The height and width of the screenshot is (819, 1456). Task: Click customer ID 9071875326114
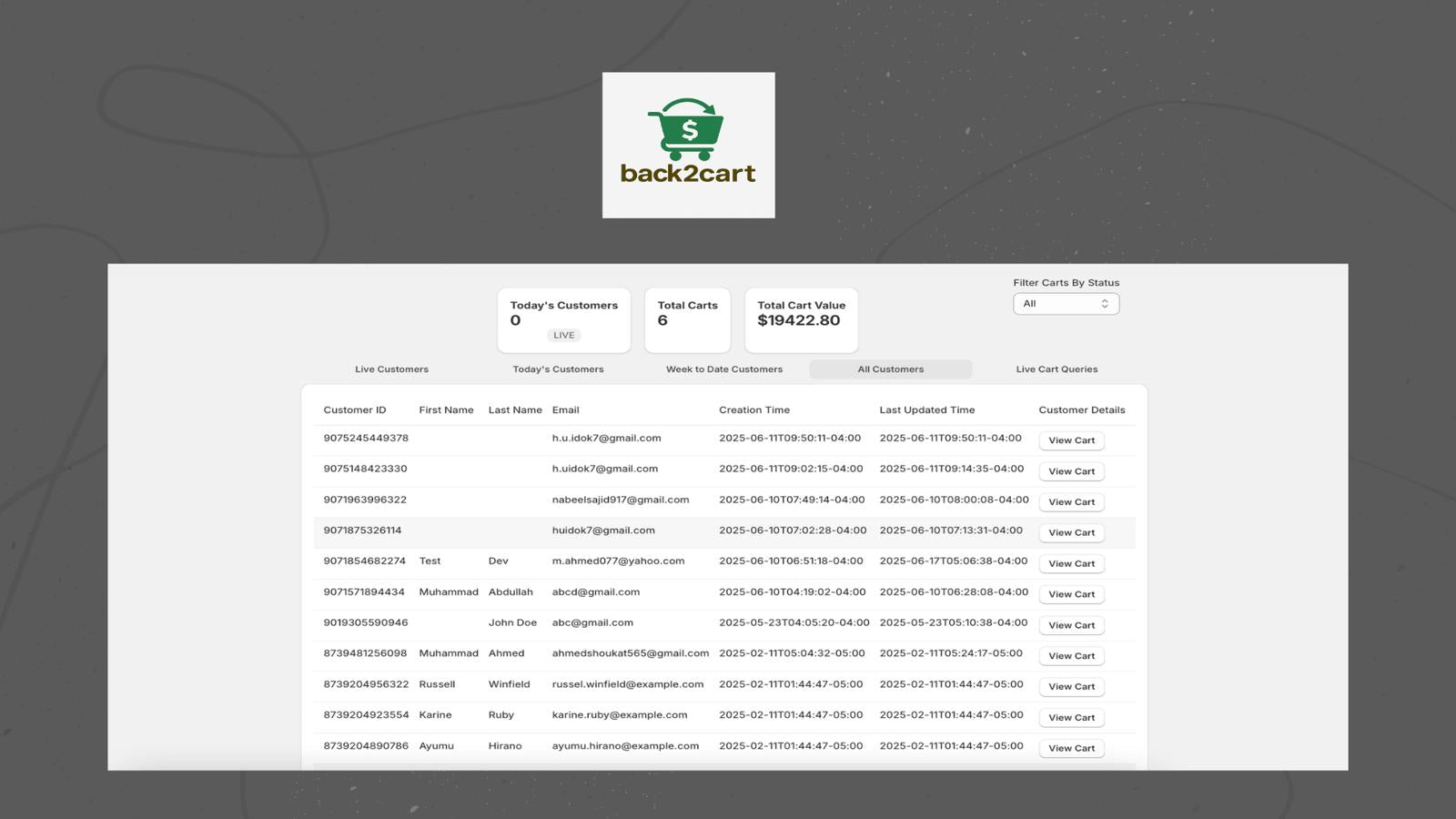[x=362, y=531]
